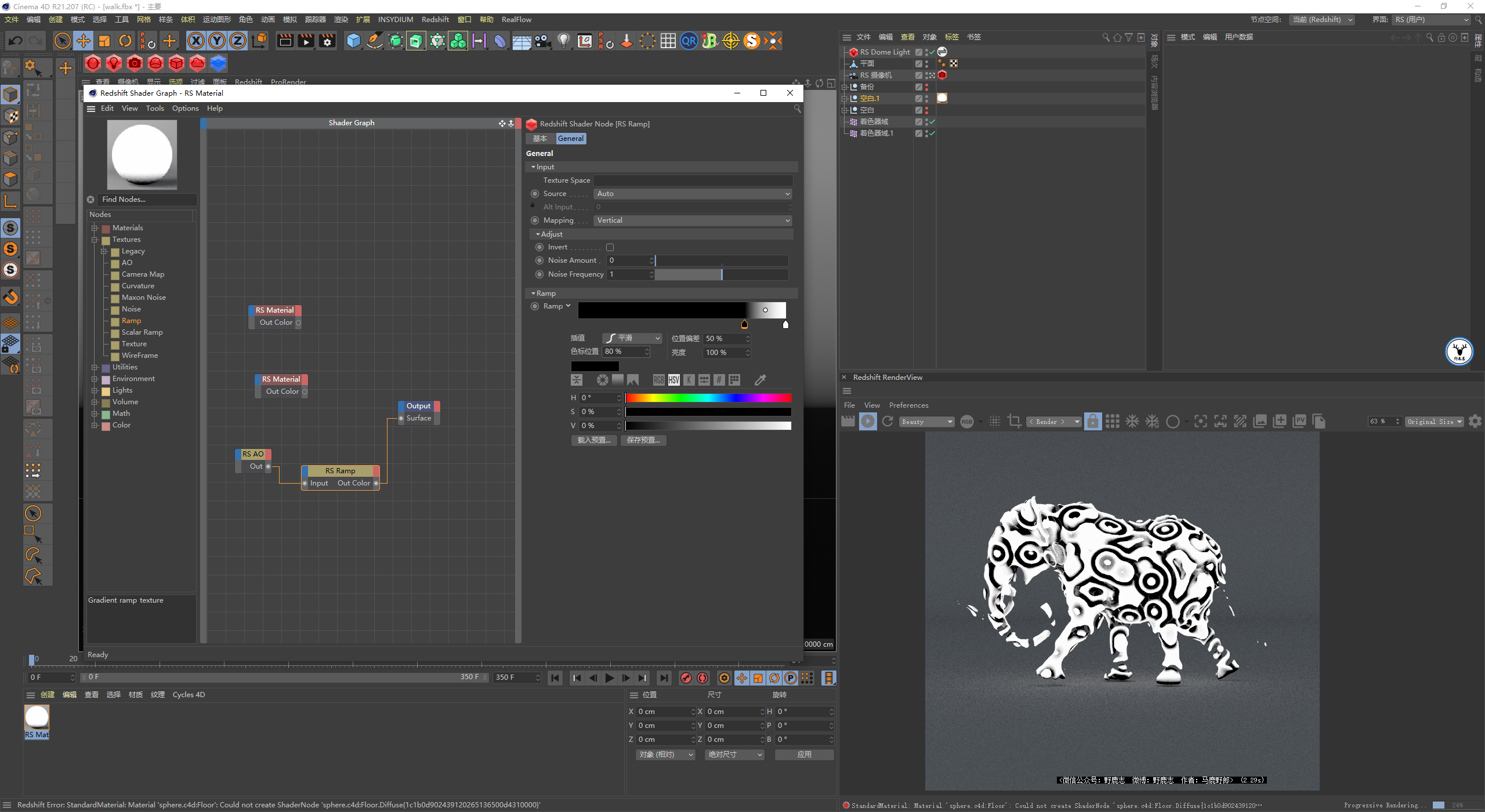The image size is (1485, 812).
Task: Click the Render to Picture Viewer clapperboard
Action: point(306,41)
